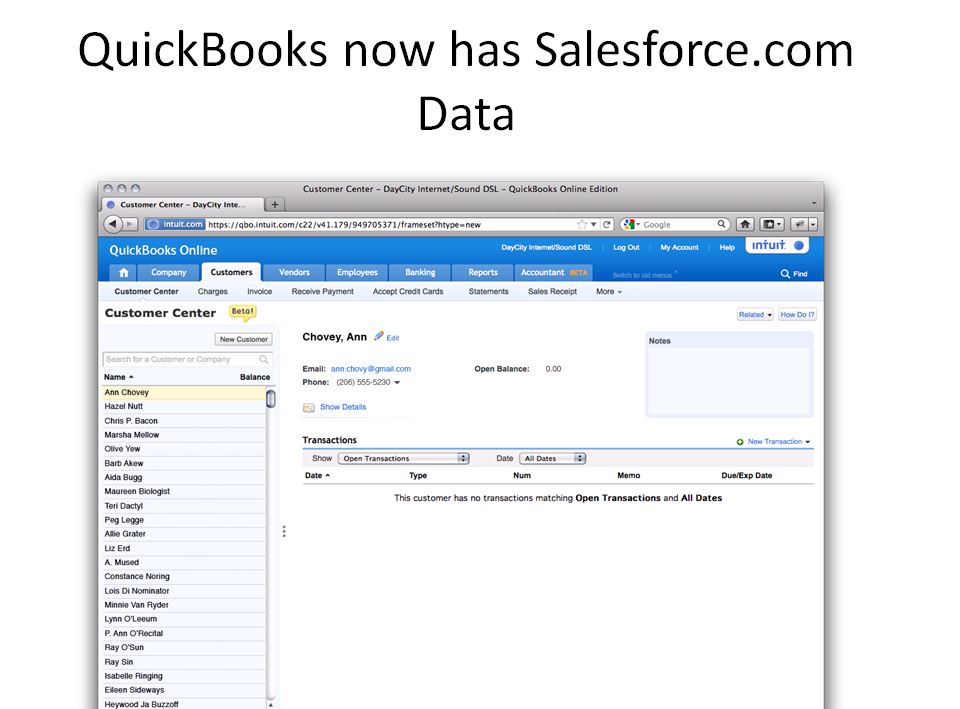Image resolution: width=960 pixels, height=709 pixels.
Task: Click Switch to old menus link
Action: tap(642, 276)
